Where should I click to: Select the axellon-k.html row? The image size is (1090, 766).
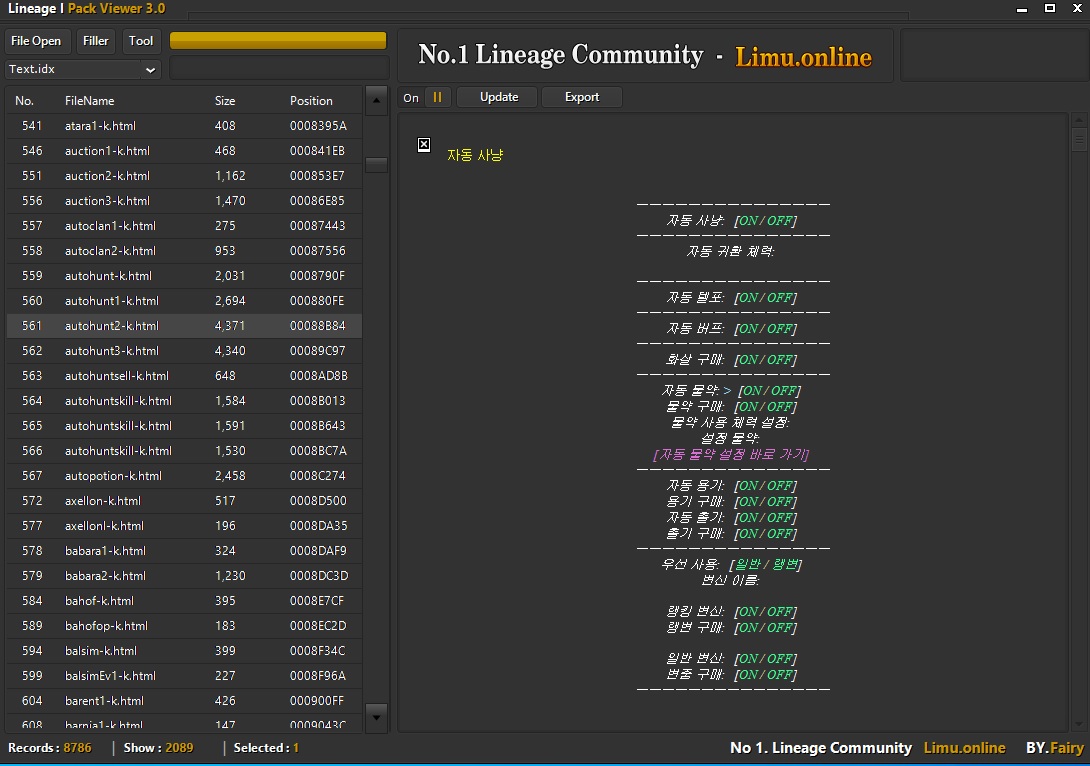click(184, 501)
